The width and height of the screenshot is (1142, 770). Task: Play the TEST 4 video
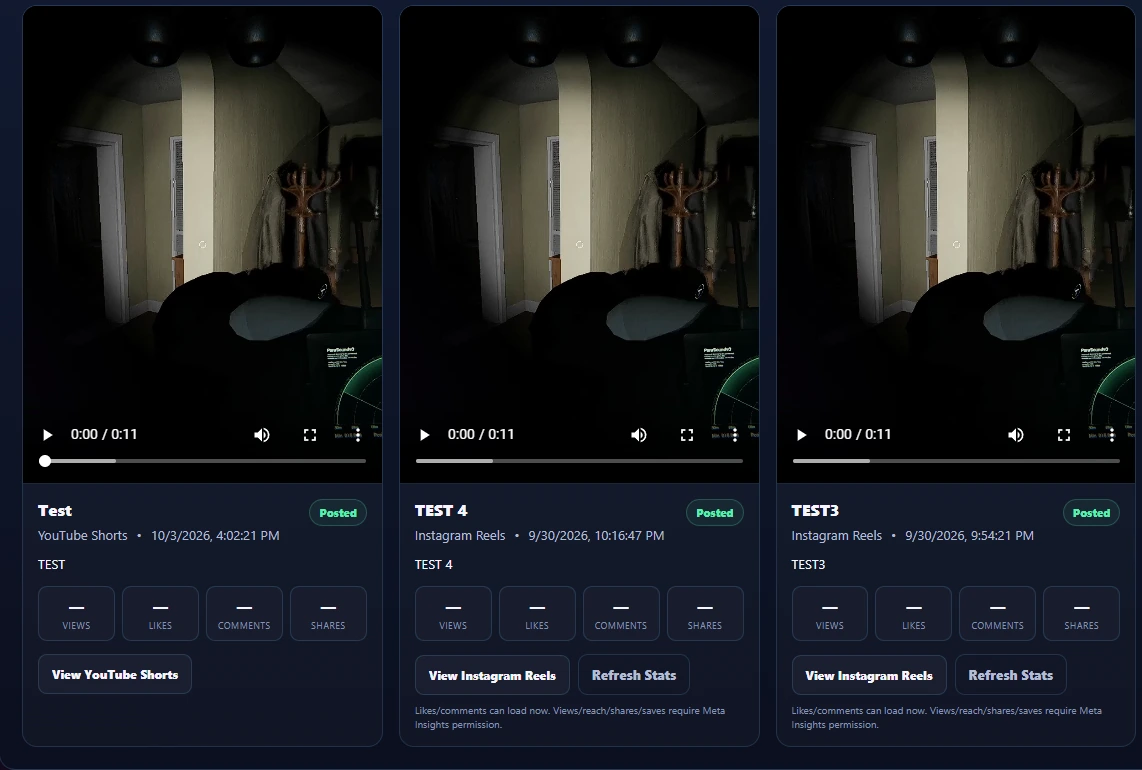tap(425, 435)
